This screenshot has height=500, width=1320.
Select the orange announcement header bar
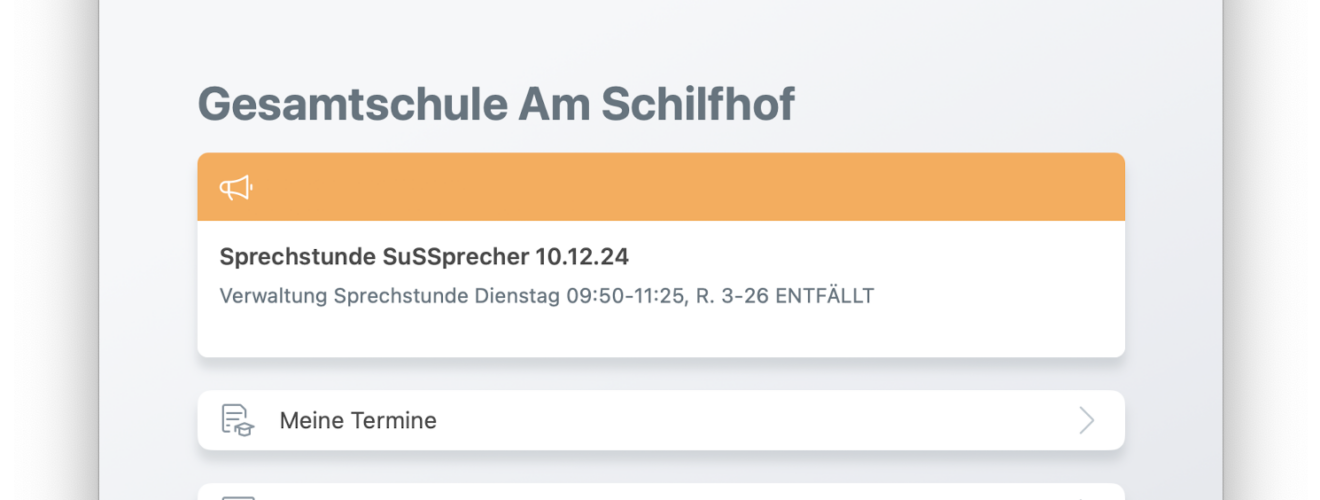click(x=661, y=187)
